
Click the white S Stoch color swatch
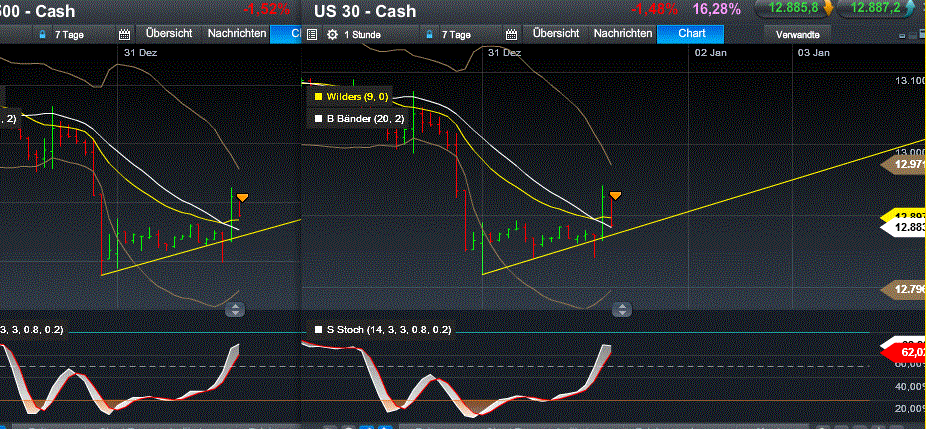click(319, 330)
